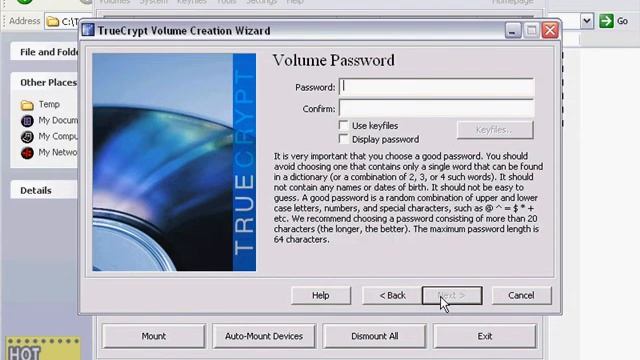Exit TrueCrypt main window
Viewport: 640px width, 360px height.
click(x=485, y=336)
